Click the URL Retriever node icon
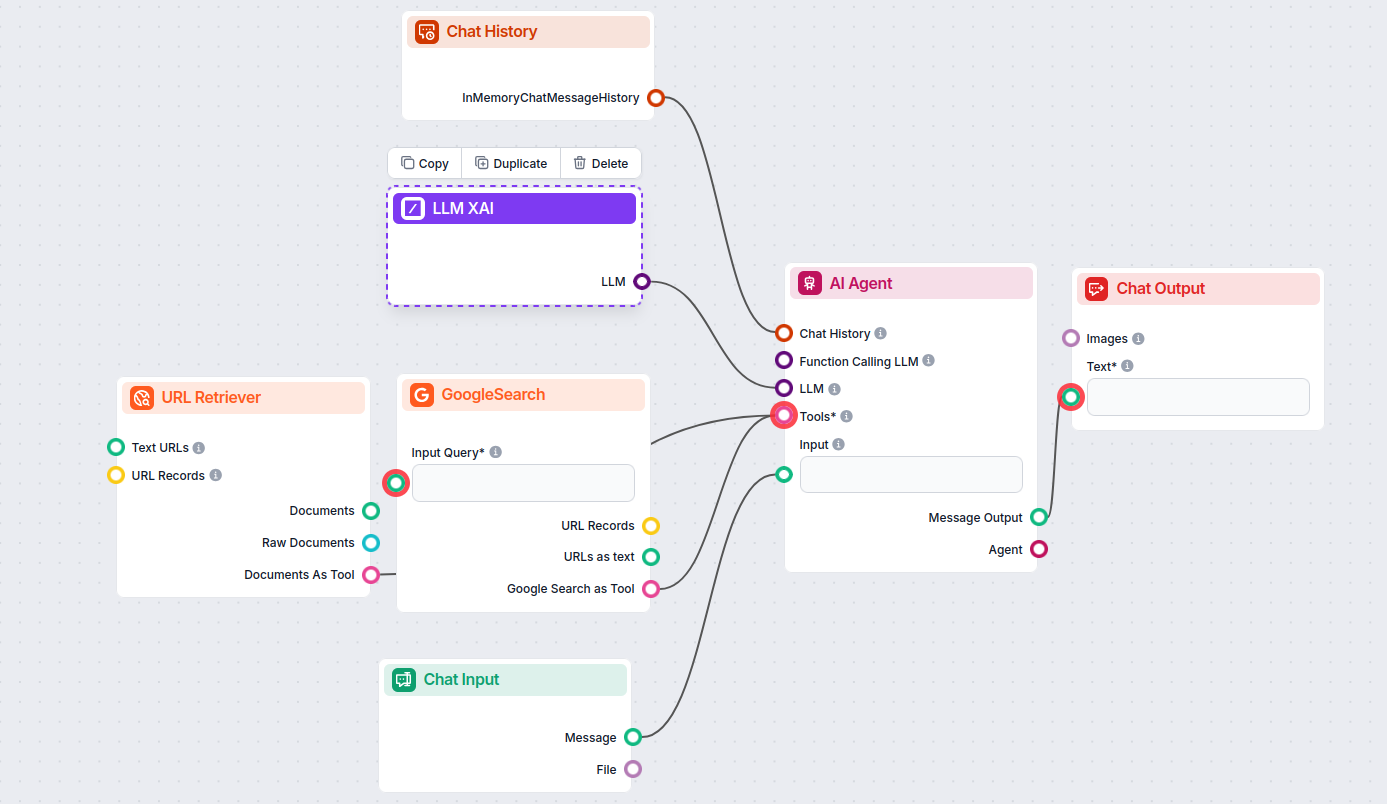Viewport: 1387px width, 804px height. click(143, 397)
